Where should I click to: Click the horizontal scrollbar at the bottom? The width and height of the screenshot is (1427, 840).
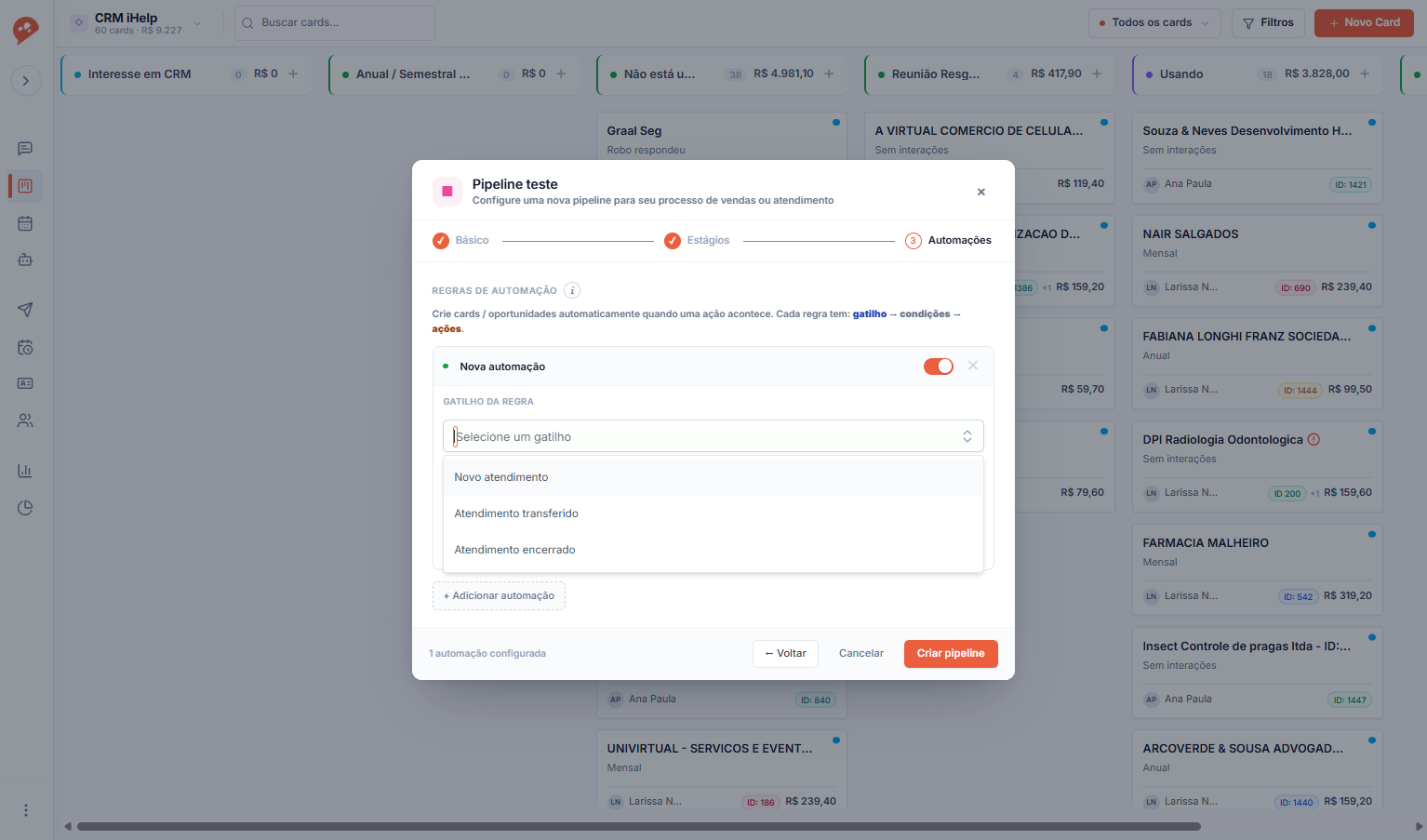pos(638,826)
